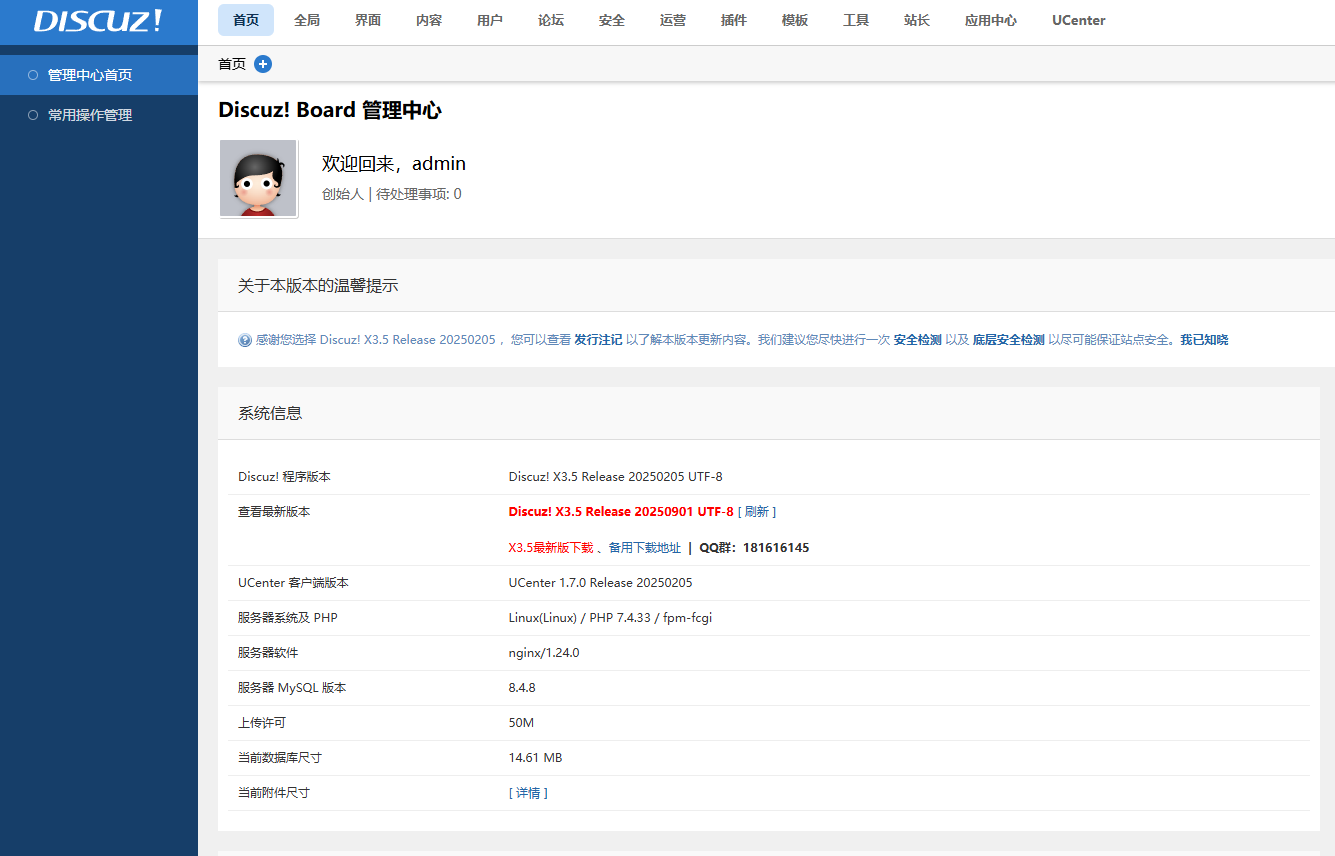Open the 安全检测 link

[x=918, y=340]
